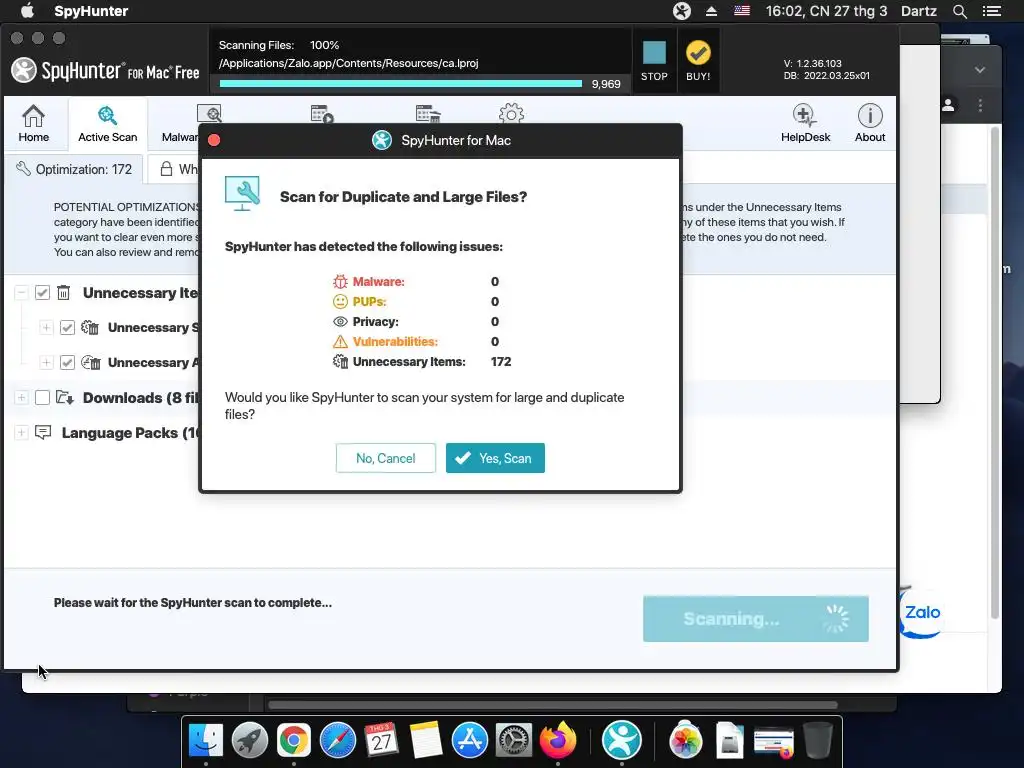Click the Vulnerabilities warning icon

[340, 342]
